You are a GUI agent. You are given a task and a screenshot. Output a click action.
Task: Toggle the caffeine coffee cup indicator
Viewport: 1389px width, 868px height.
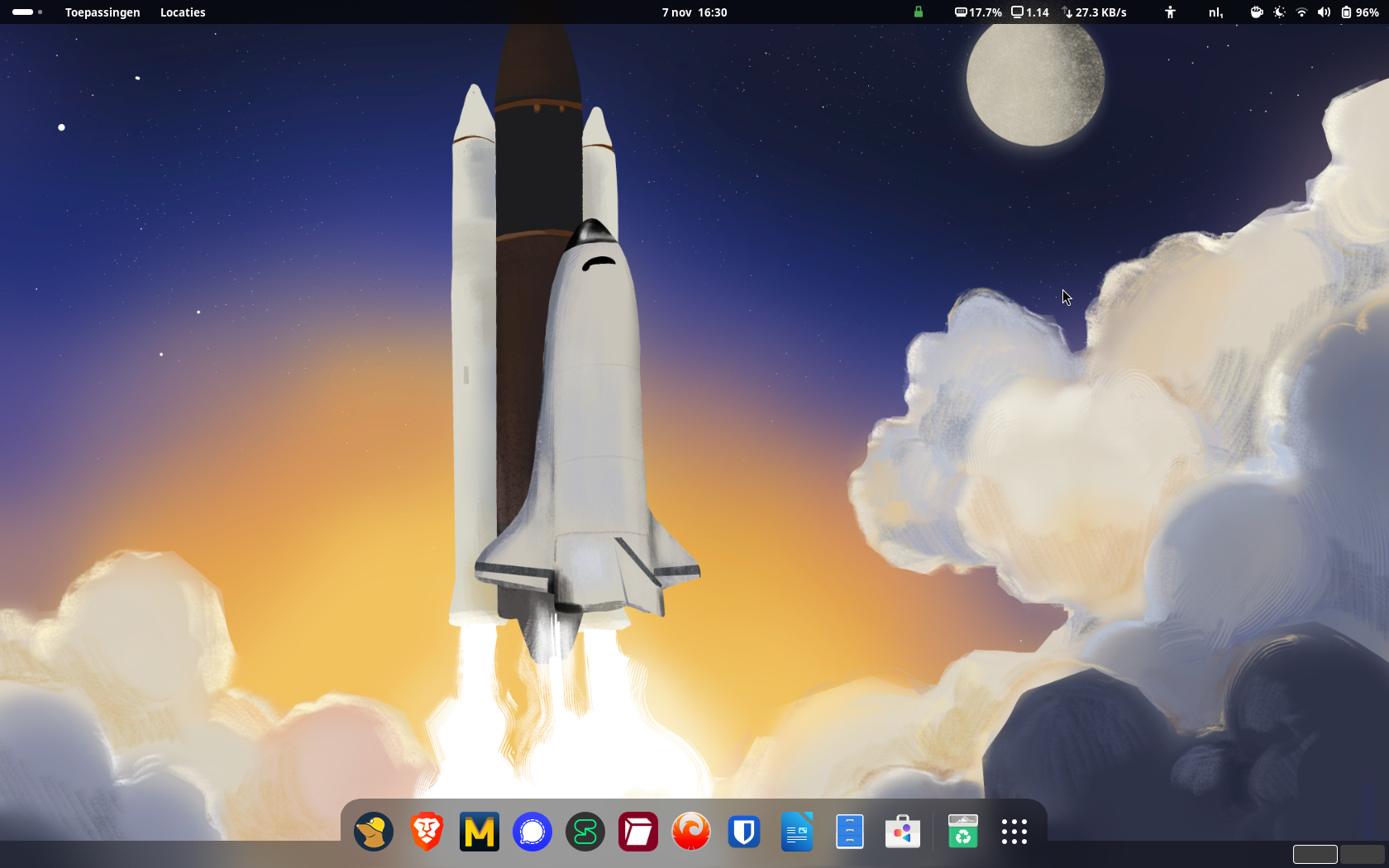[x=1257, y=12]
